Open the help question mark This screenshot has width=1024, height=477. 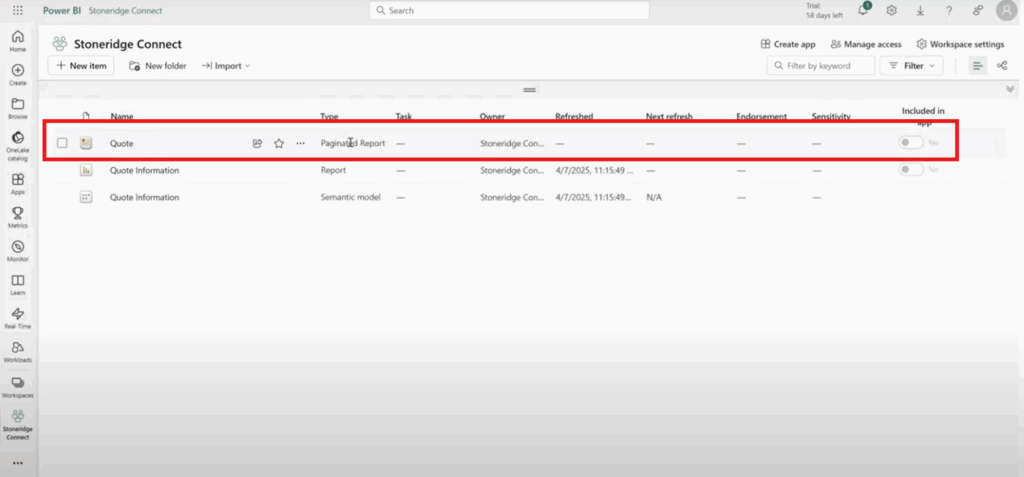click(949, 10)
